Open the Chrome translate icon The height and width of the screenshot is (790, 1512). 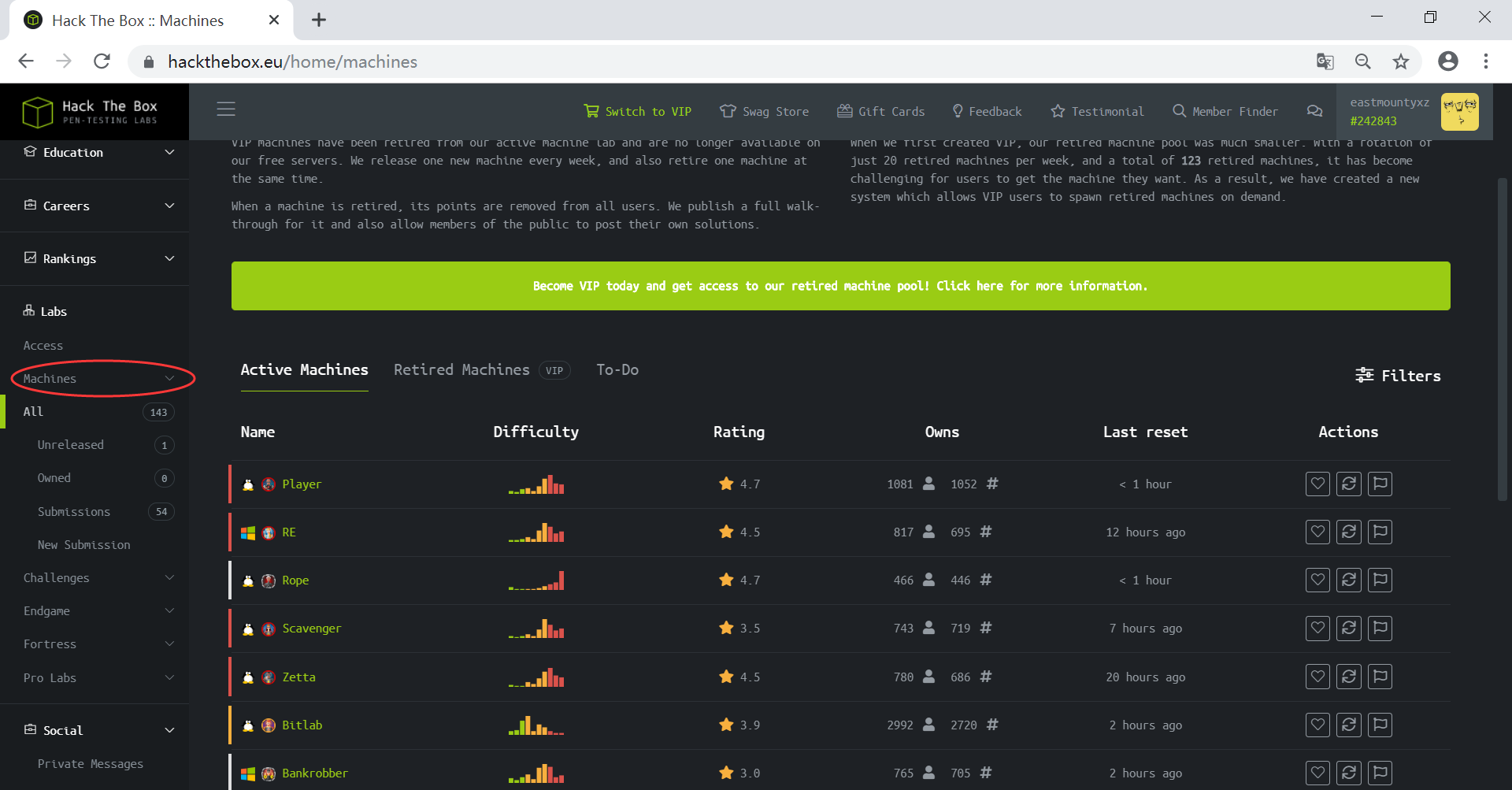click(1325, 61)
